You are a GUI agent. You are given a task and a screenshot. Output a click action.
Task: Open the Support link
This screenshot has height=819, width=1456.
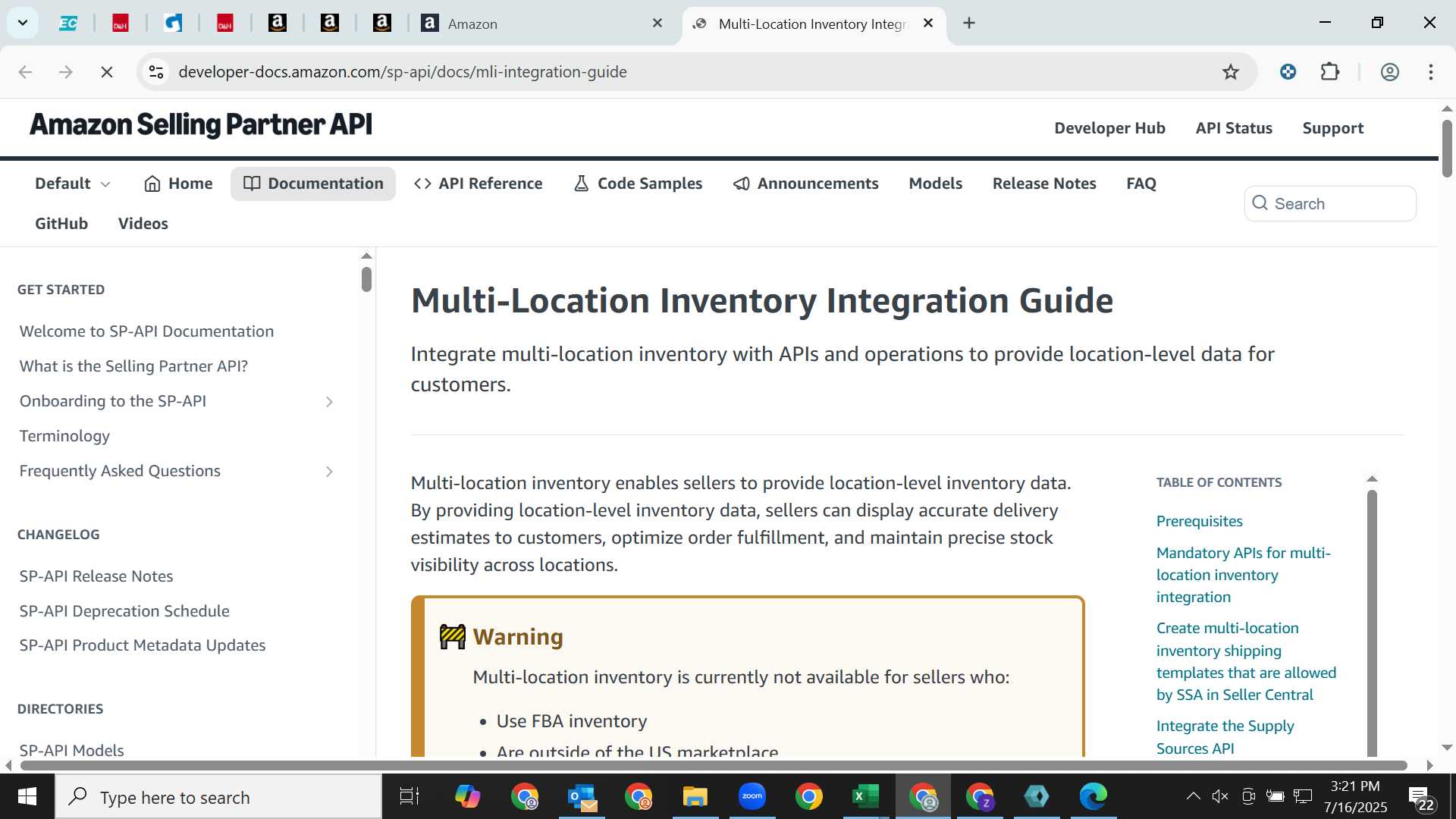[1333, 128]
